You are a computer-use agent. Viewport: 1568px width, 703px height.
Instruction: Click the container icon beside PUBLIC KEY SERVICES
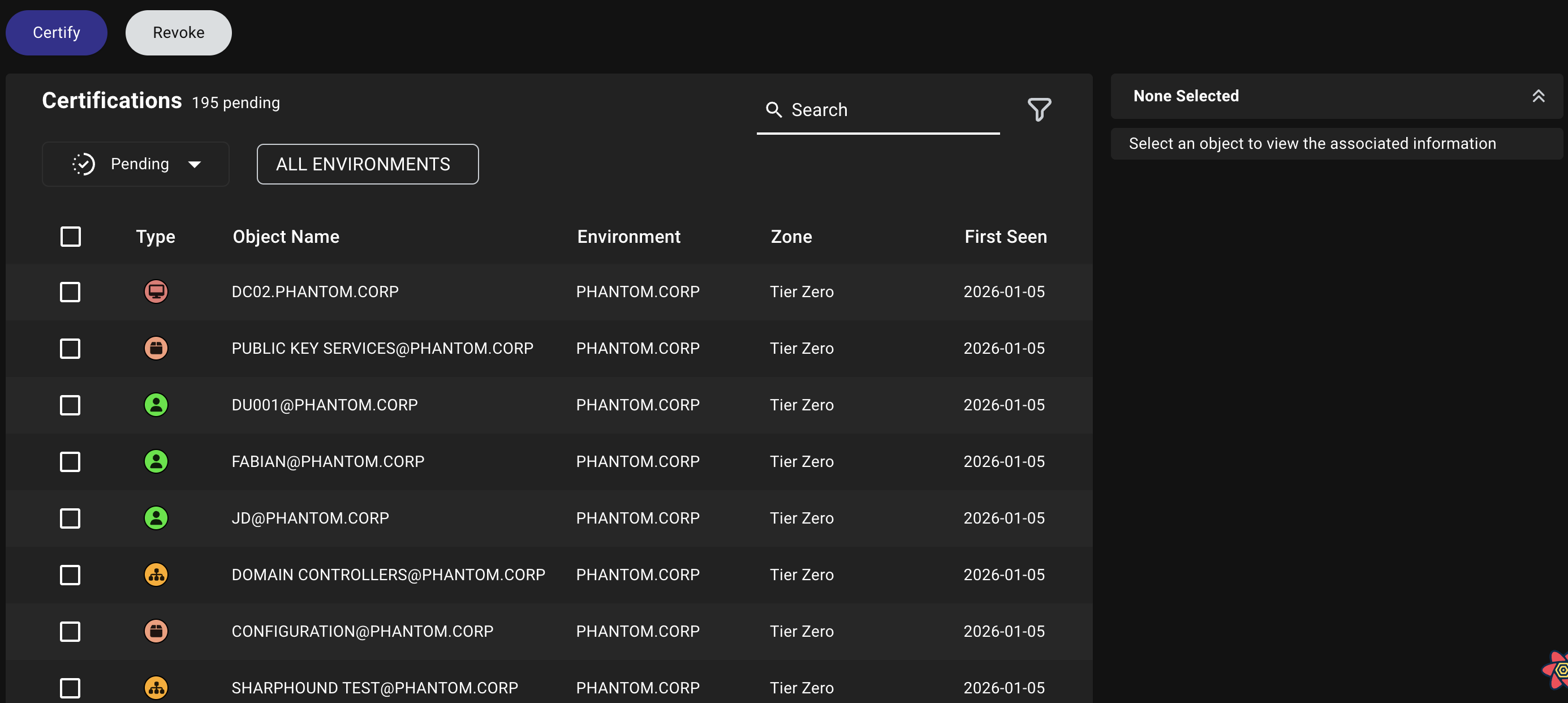coord(156,349)
